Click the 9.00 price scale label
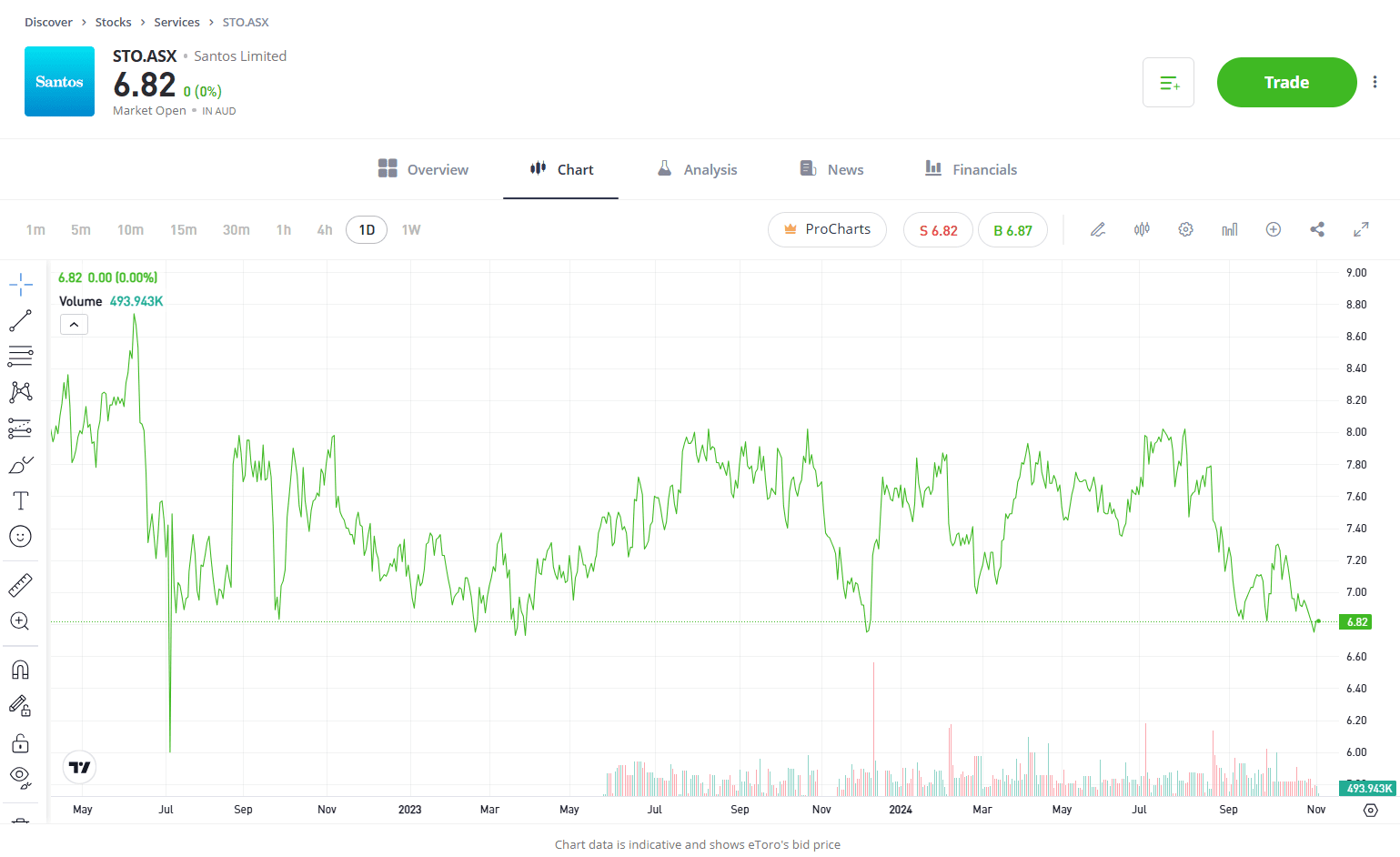 point(1356,273)
